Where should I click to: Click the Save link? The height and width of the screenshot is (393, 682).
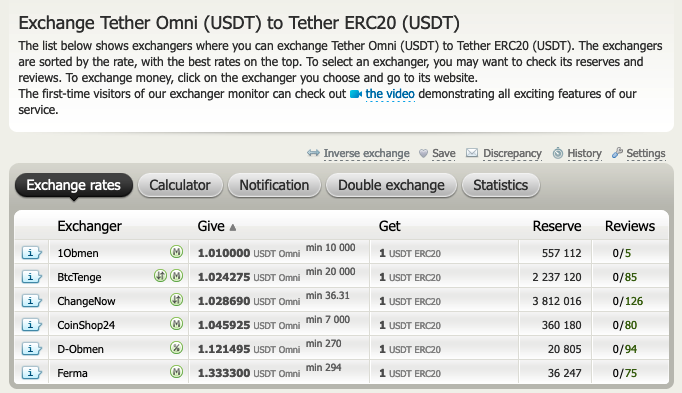click(444, 153)
